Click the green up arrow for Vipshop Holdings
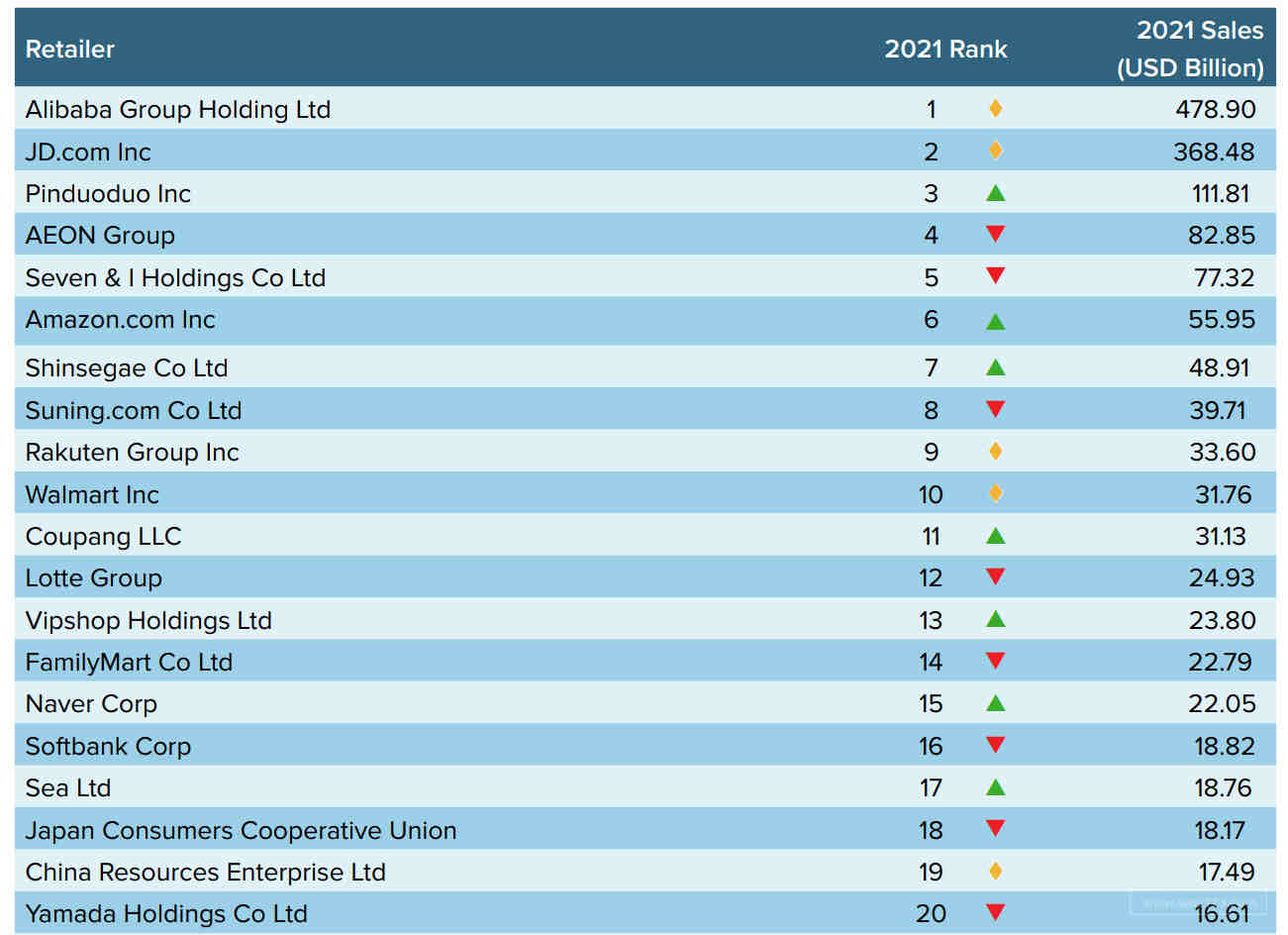Image resolution: width=1288 pixels, height=935 pixels. 996,619
